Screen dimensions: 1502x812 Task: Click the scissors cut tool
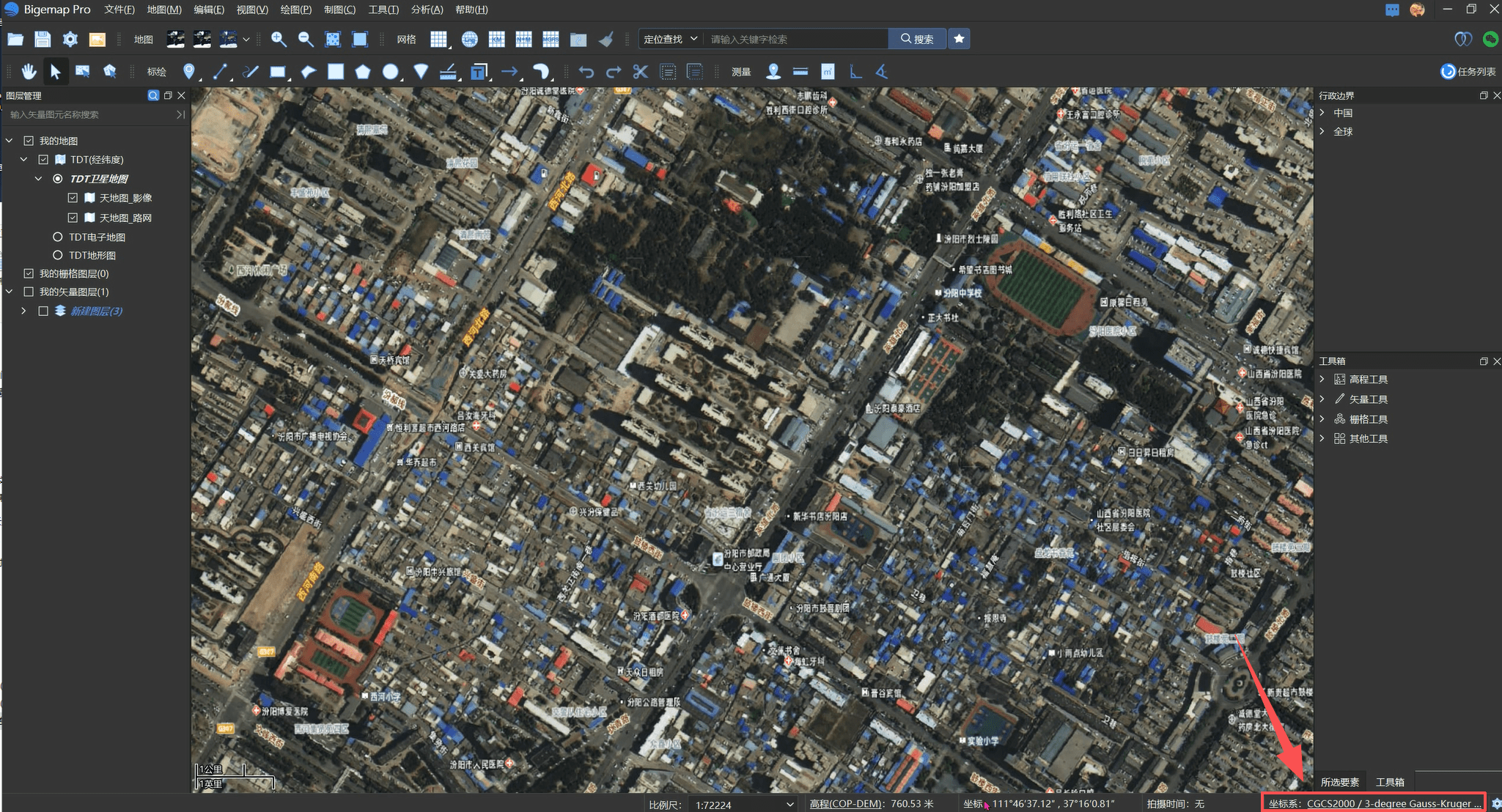coord(641,72)
